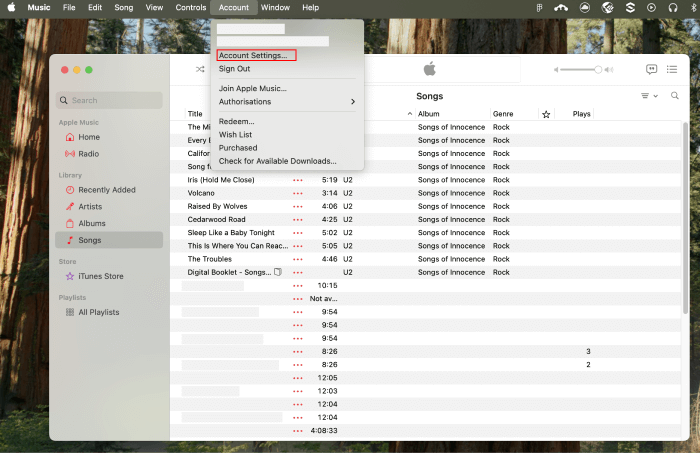This screenshot has height=453, width=700.
Task: Click the Genre column header
Action: pyautogui.click(x=503, y=114)
